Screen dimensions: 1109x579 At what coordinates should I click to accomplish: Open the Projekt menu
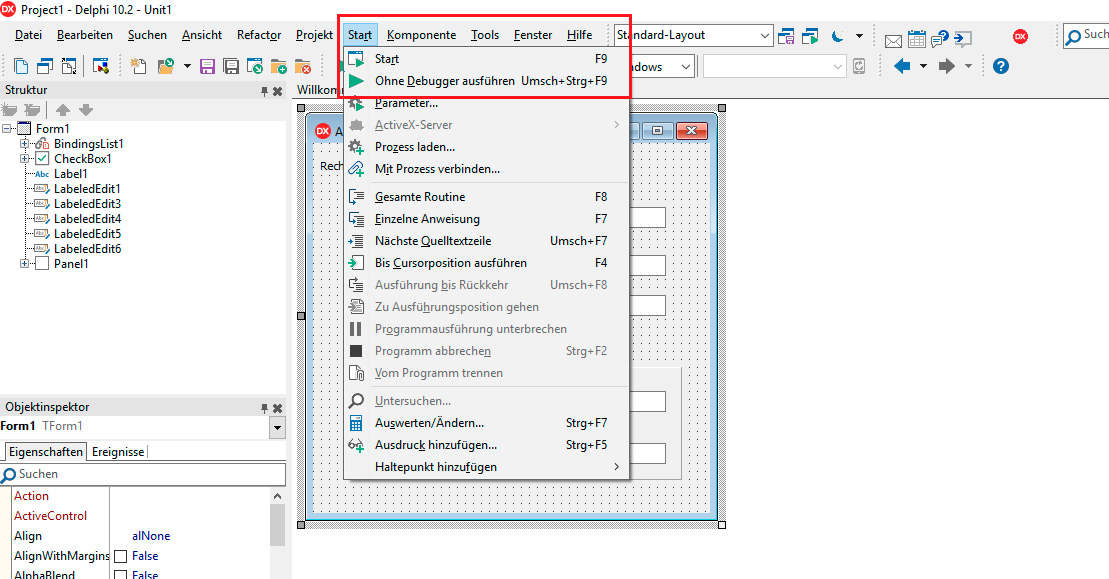point(314,35)
